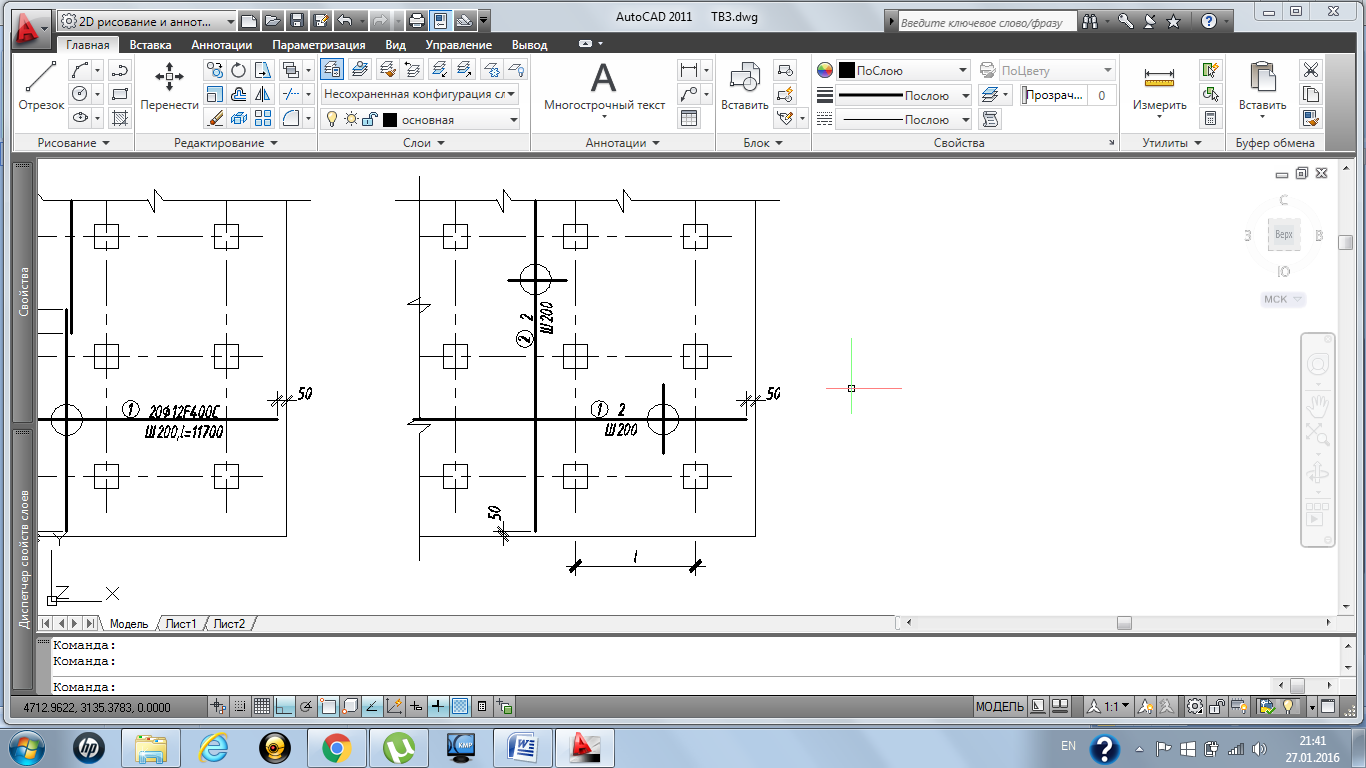Click the match properties brush icon
Viewport: 1366px width, 768px height.
point(1310,118)
